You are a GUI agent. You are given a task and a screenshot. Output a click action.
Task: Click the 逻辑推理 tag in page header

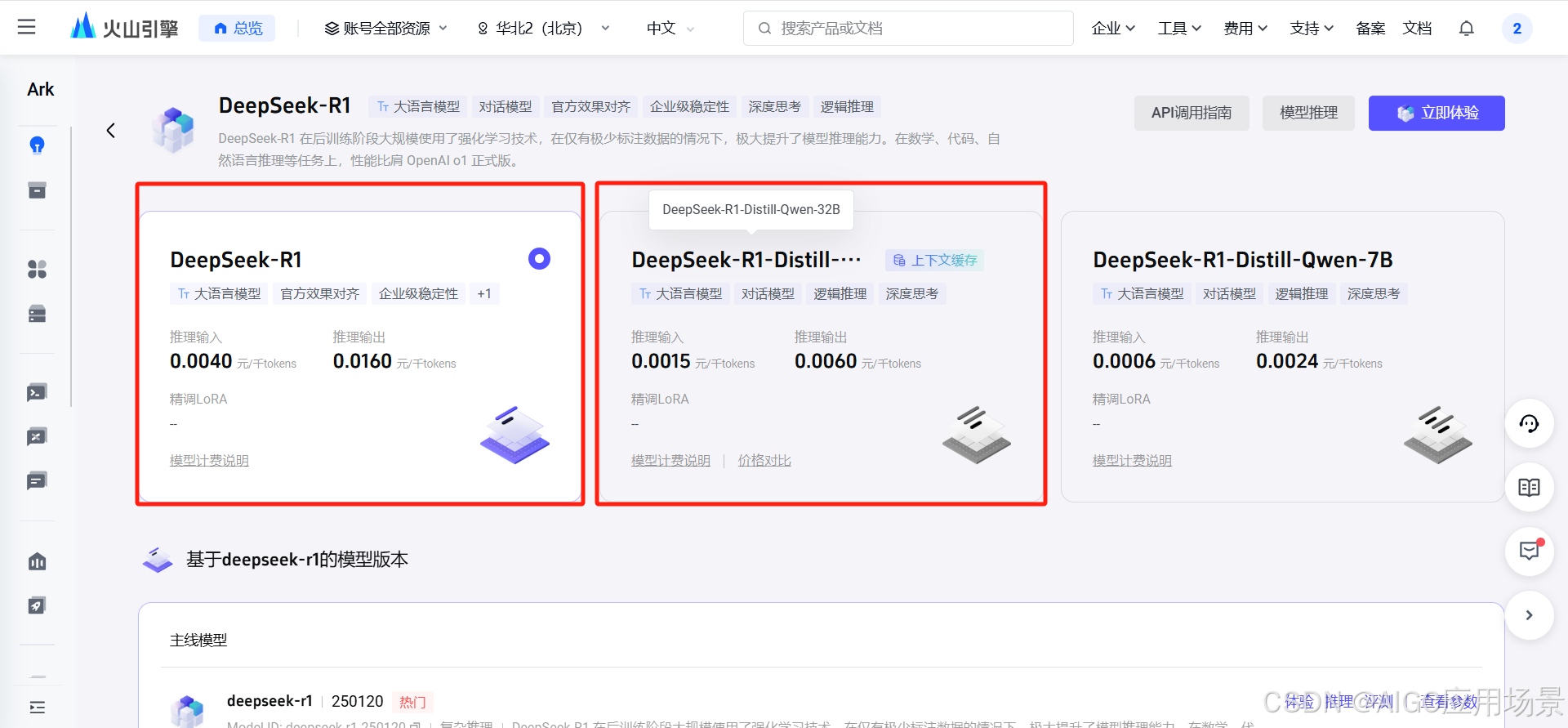847,107
